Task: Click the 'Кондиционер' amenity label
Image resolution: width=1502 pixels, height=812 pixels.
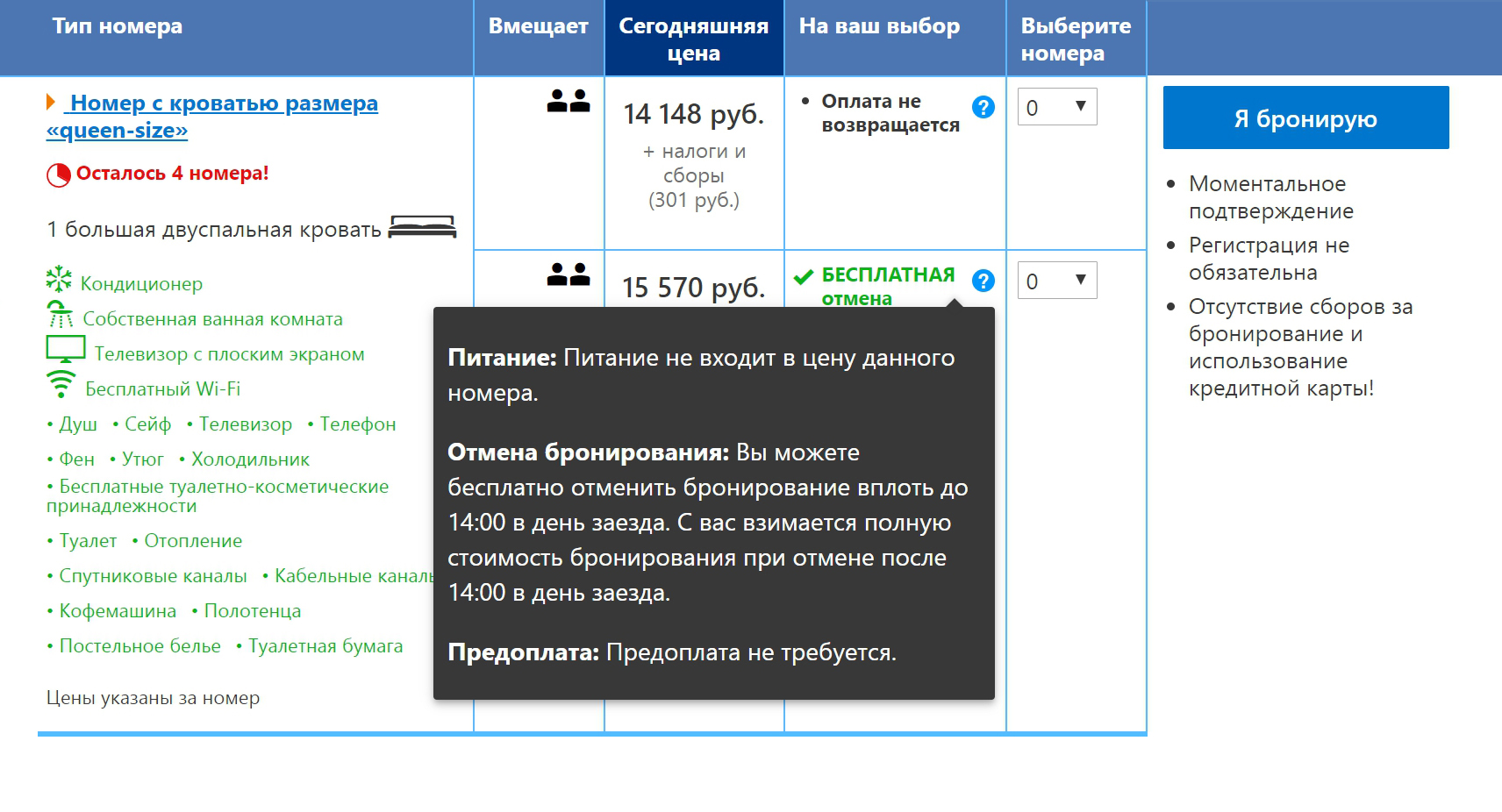Action: pos(141,284)
